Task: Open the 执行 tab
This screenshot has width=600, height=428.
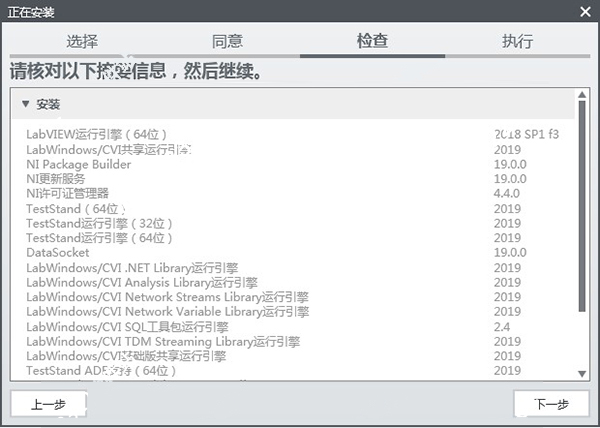Action: pyautogui.click(x=517, y=41)
